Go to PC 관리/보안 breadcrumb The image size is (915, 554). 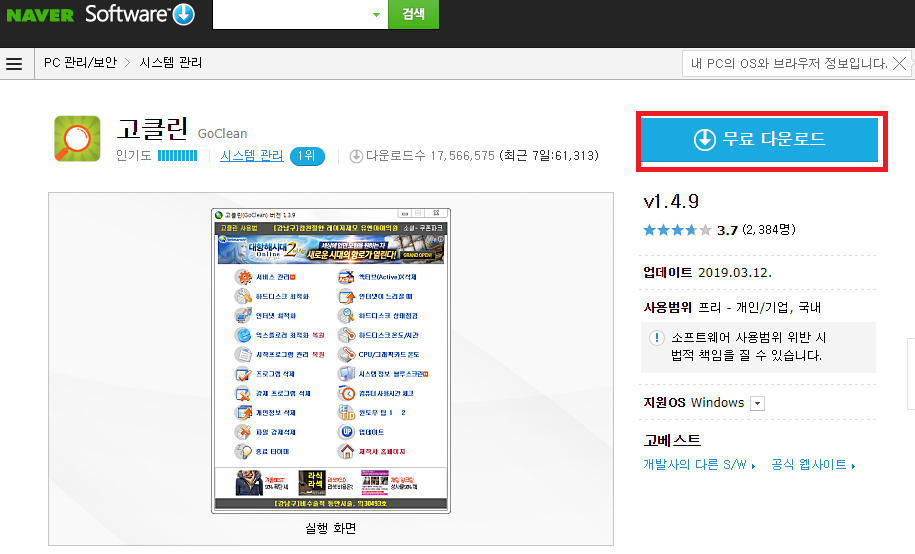(x=81, y=62)
